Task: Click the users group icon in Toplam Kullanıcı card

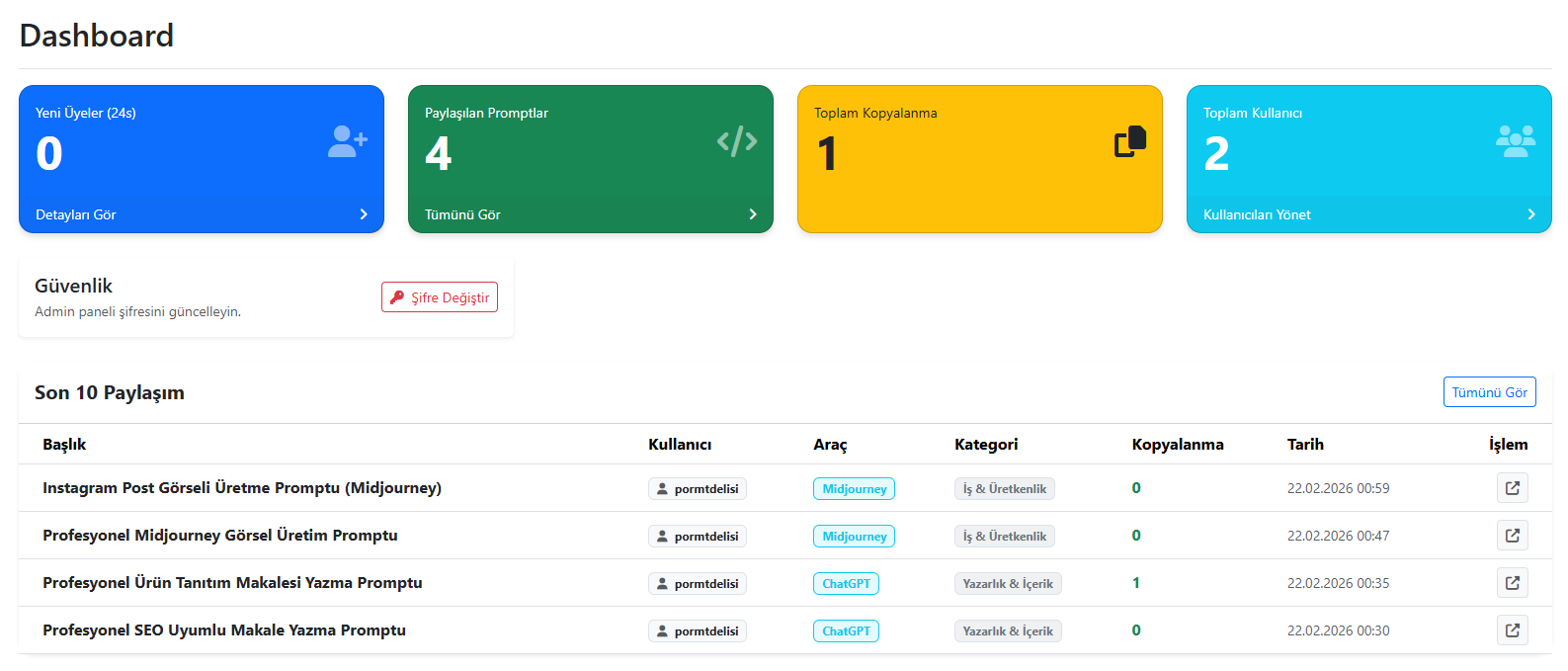Action: 1516,141
